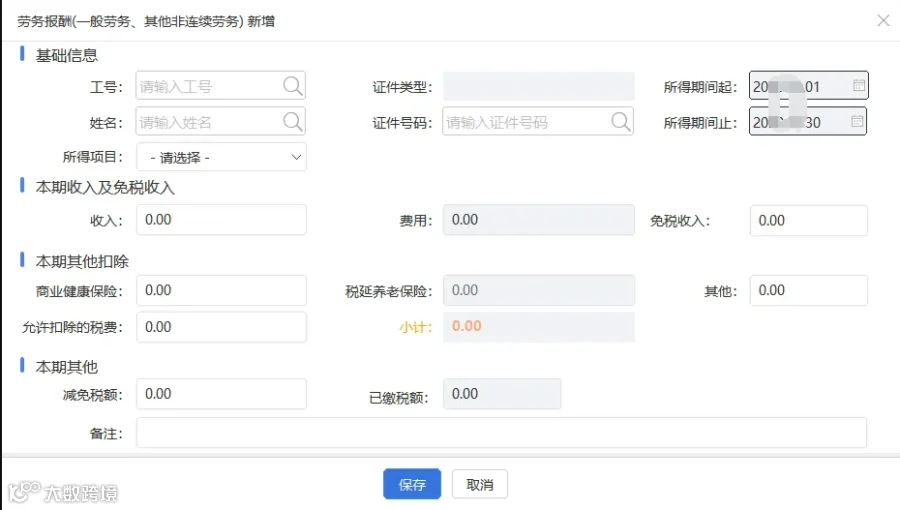Viewport: 900px width, 510px height.
Task: Cancel with the 取消 button
Action: 479,484
